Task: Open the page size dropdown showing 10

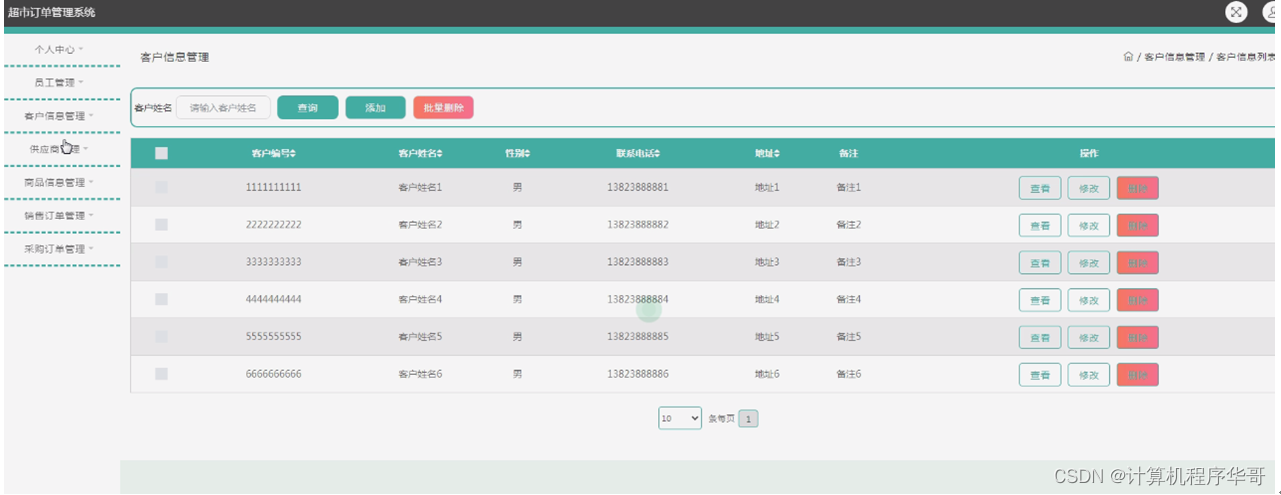Action: pos(680,419)
